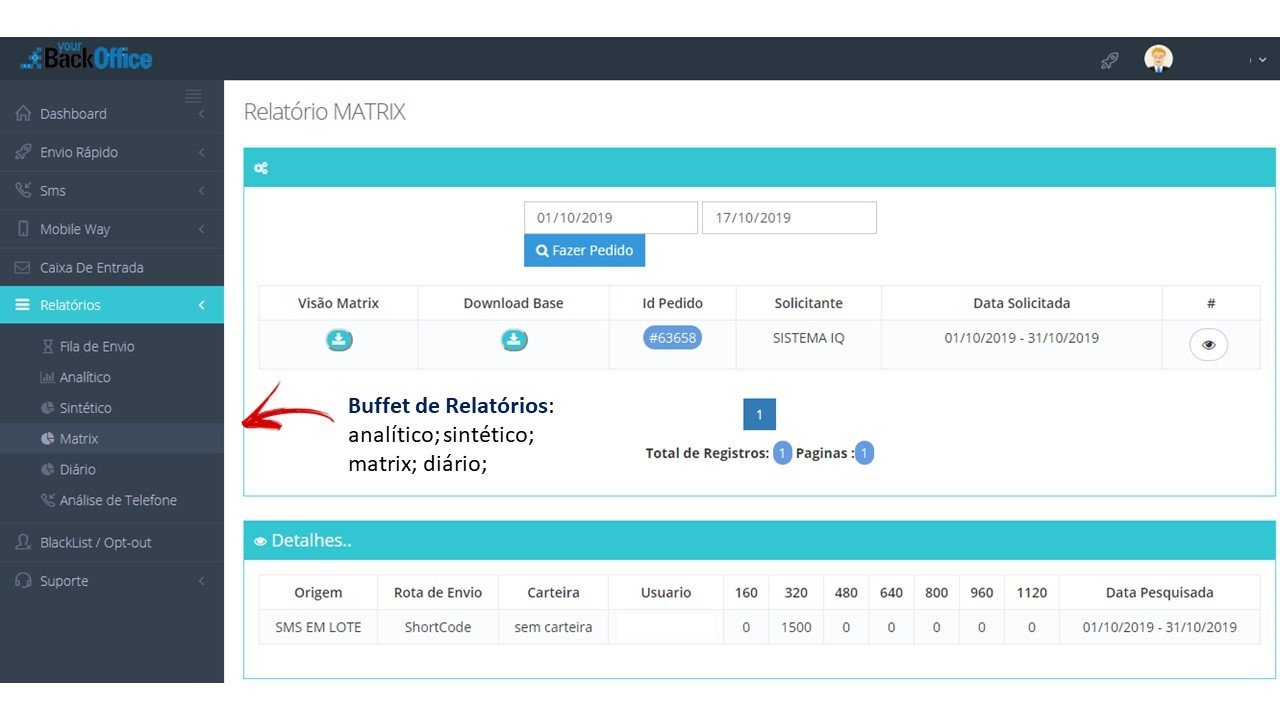Click the BlackList user icon
This screenshot has height=720, width=1280.
(x=23, y=542)
